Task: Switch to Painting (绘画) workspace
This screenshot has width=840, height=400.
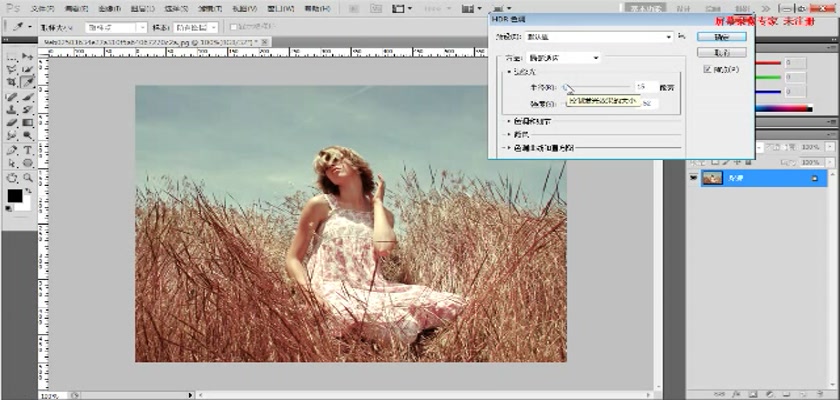Action: point(712,9)
